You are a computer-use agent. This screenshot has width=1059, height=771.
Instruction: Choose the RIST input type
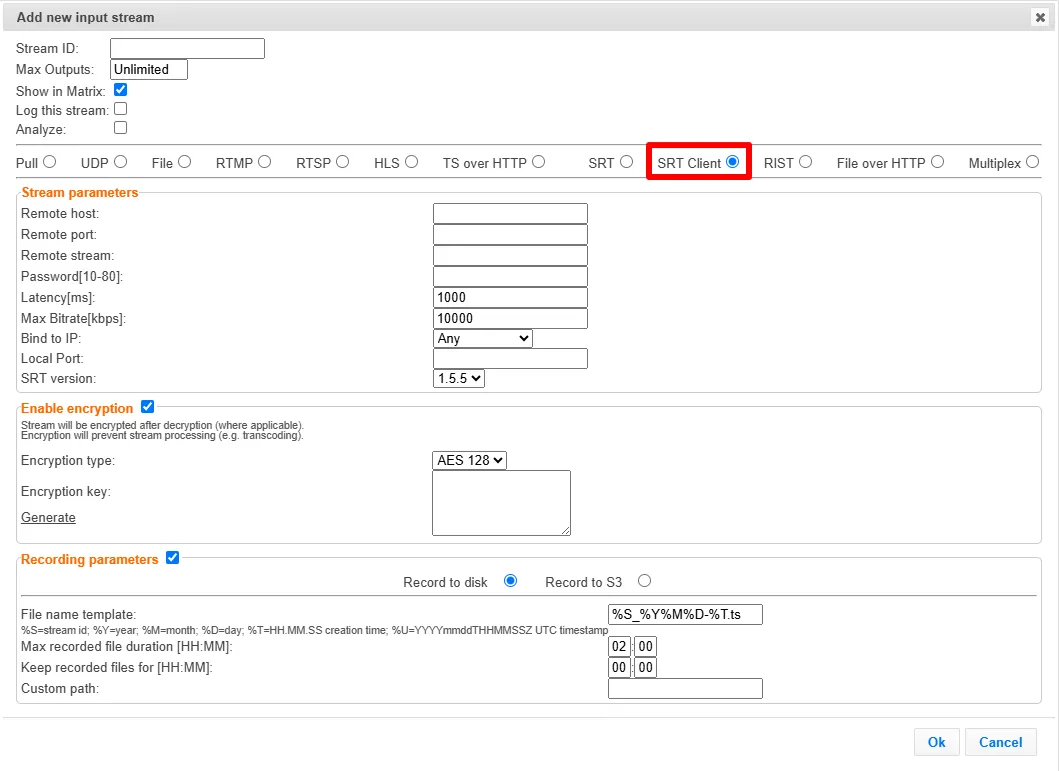pyautogui.click(x=806, y=162)
